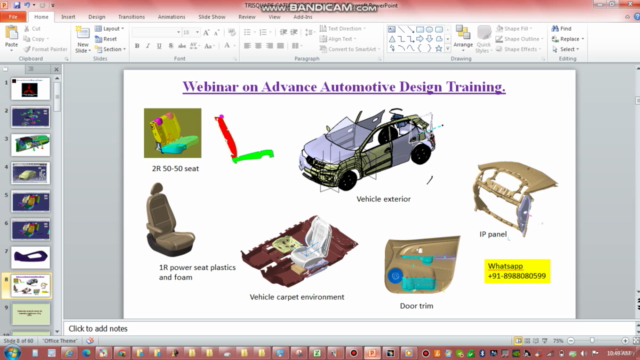This screenshot has width=640, height=360.
Task: Justify text alignment
Action: [x=280, y=46]
